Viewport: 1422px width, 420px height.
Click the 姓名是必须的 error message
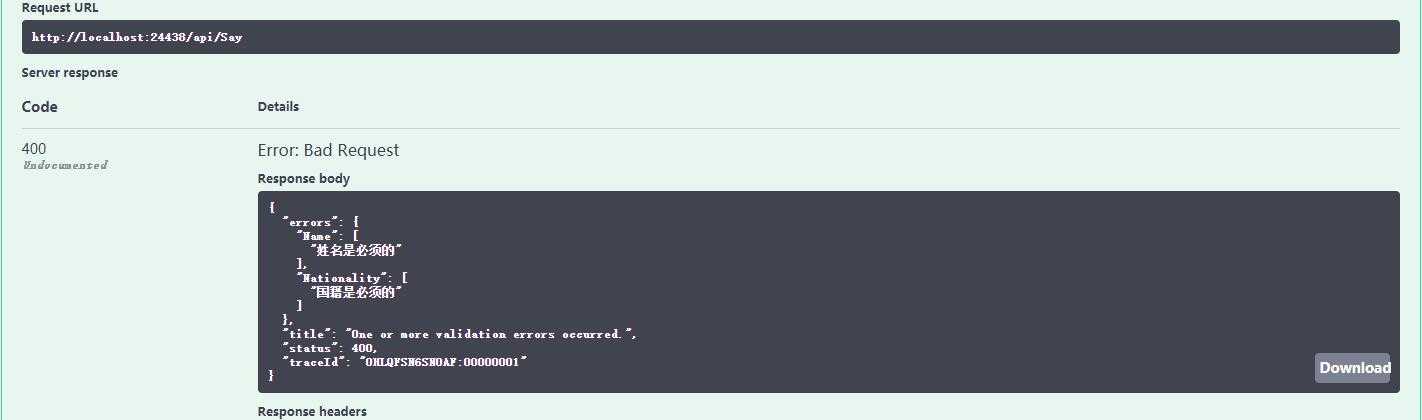[363, 250]
